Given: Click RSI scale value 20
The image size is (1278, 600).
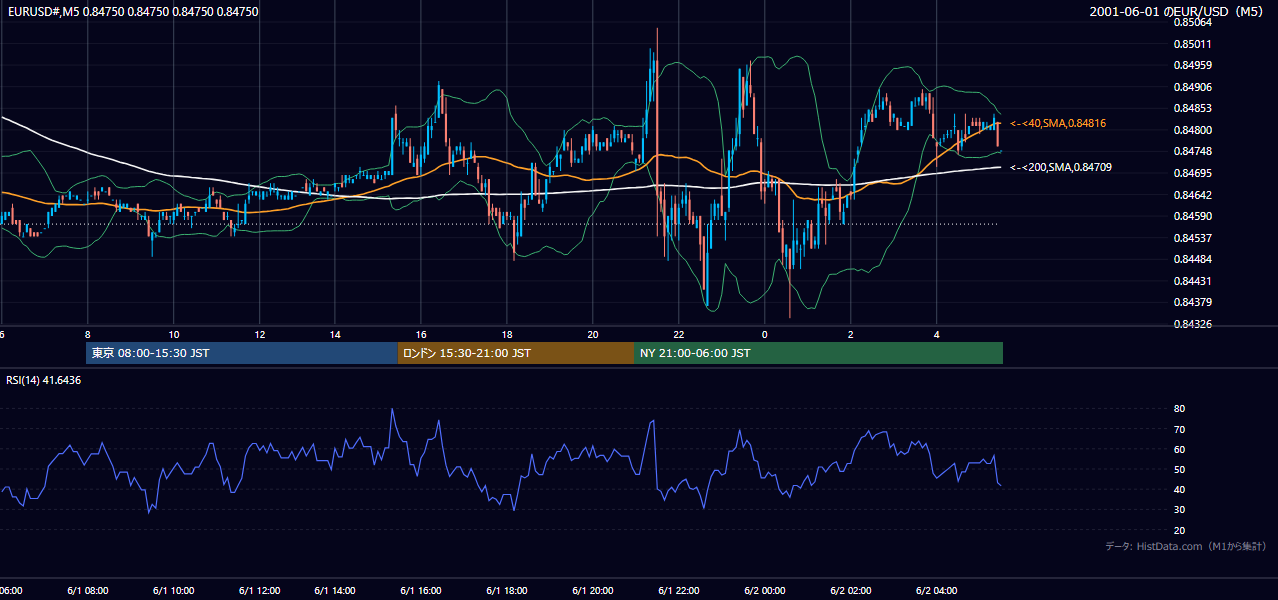Looking at the screenshot, I should pyautogui.click(x=1179, y=530).
